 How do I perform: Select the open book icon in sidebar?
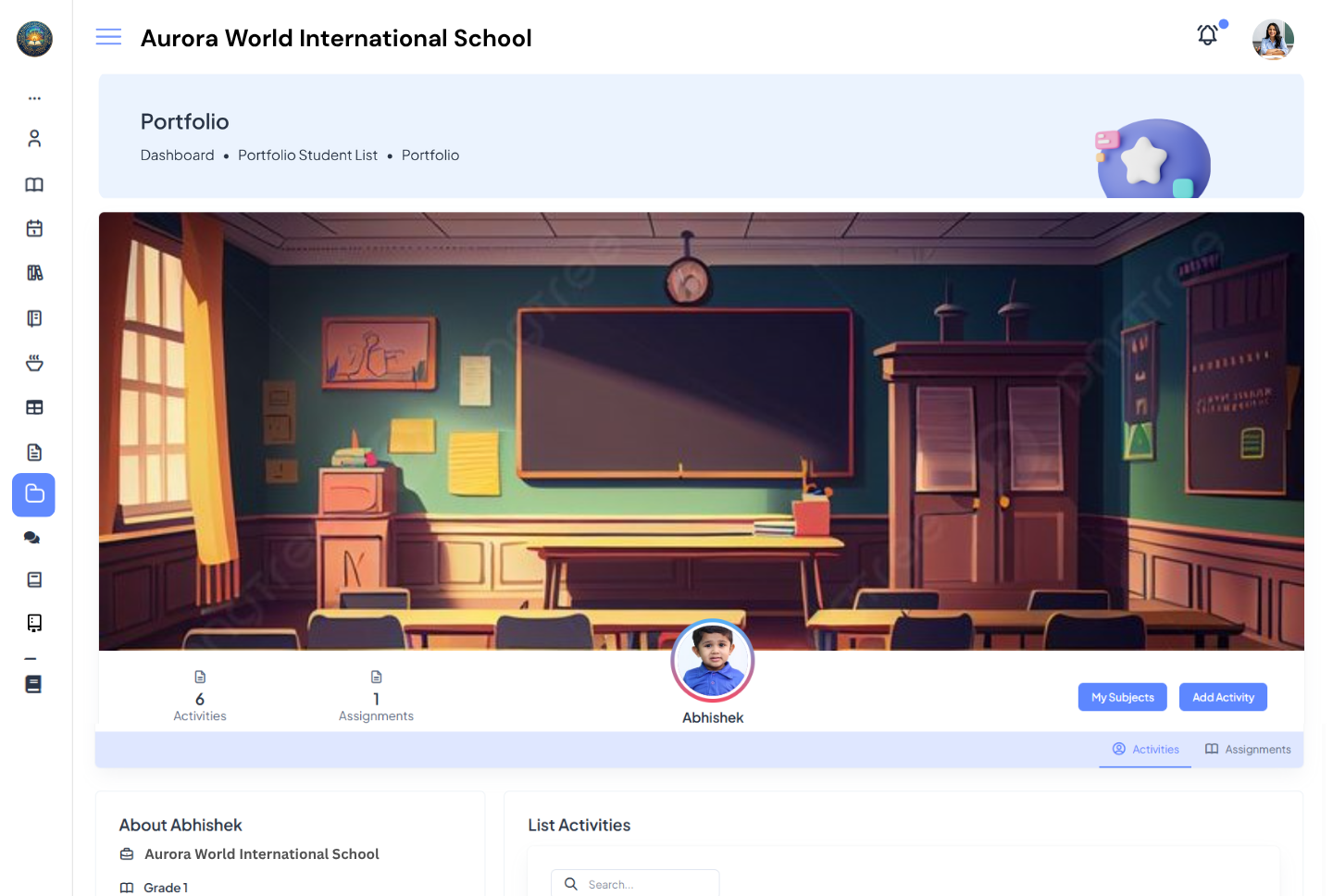[x=33, y=184]
